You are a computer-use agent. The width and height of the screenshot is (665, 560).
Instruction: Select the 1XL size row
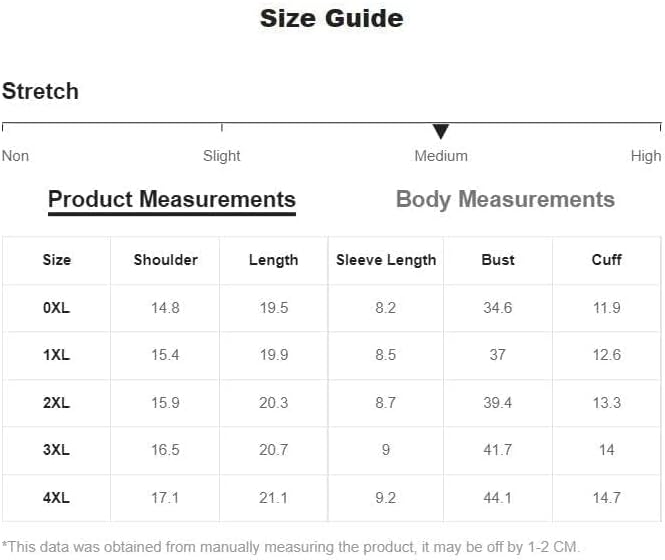[332, 355]
